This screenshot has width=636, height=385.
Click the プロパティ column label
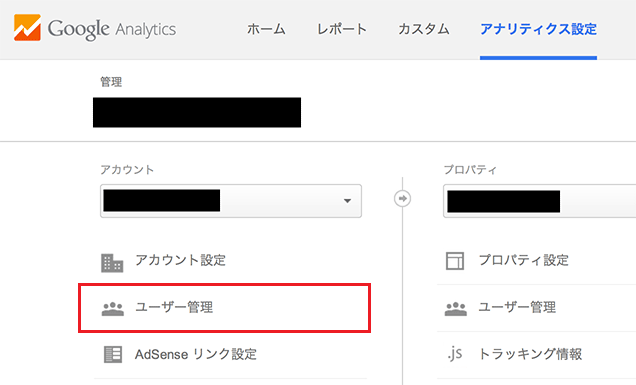[x=470, y=169]
